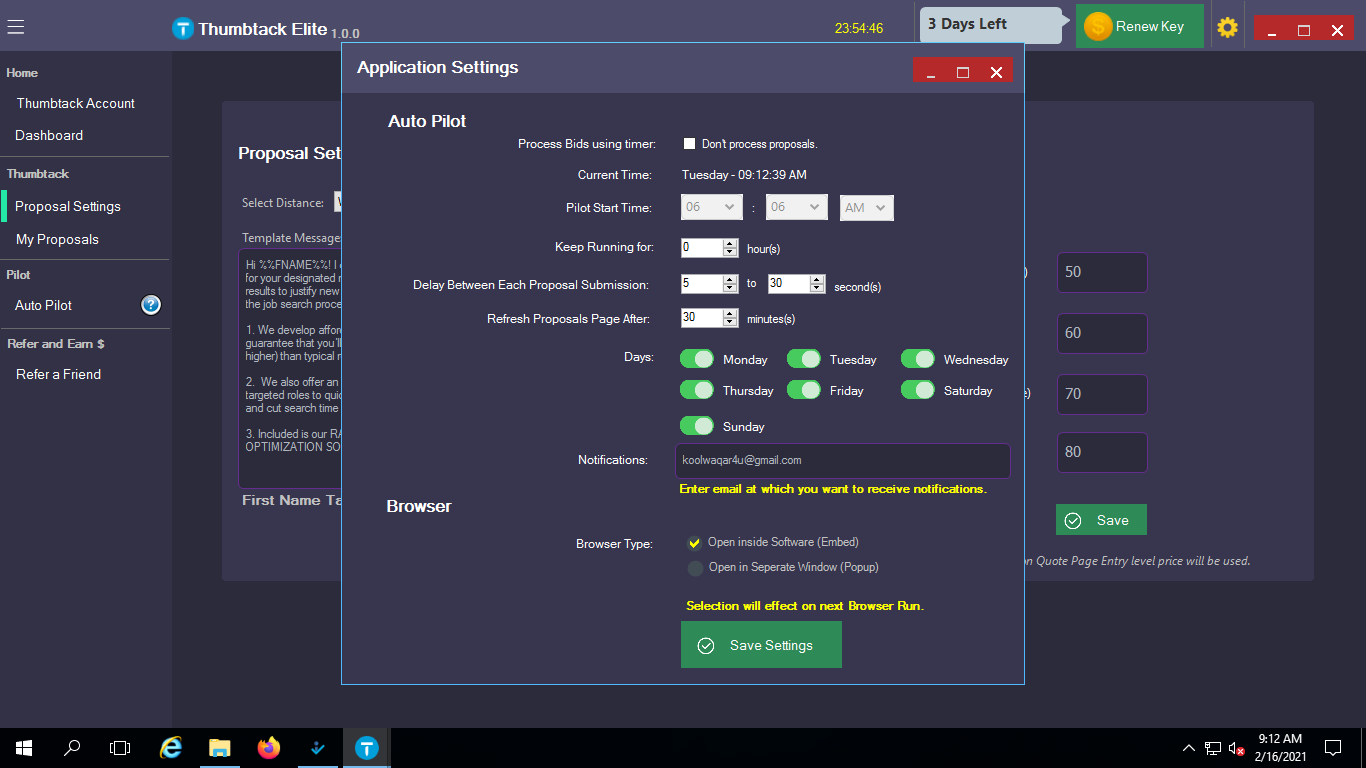1366x768 pixels.
Task: Click the Renew Key button
Action: pyautogui.click(x=1139, y=27)
